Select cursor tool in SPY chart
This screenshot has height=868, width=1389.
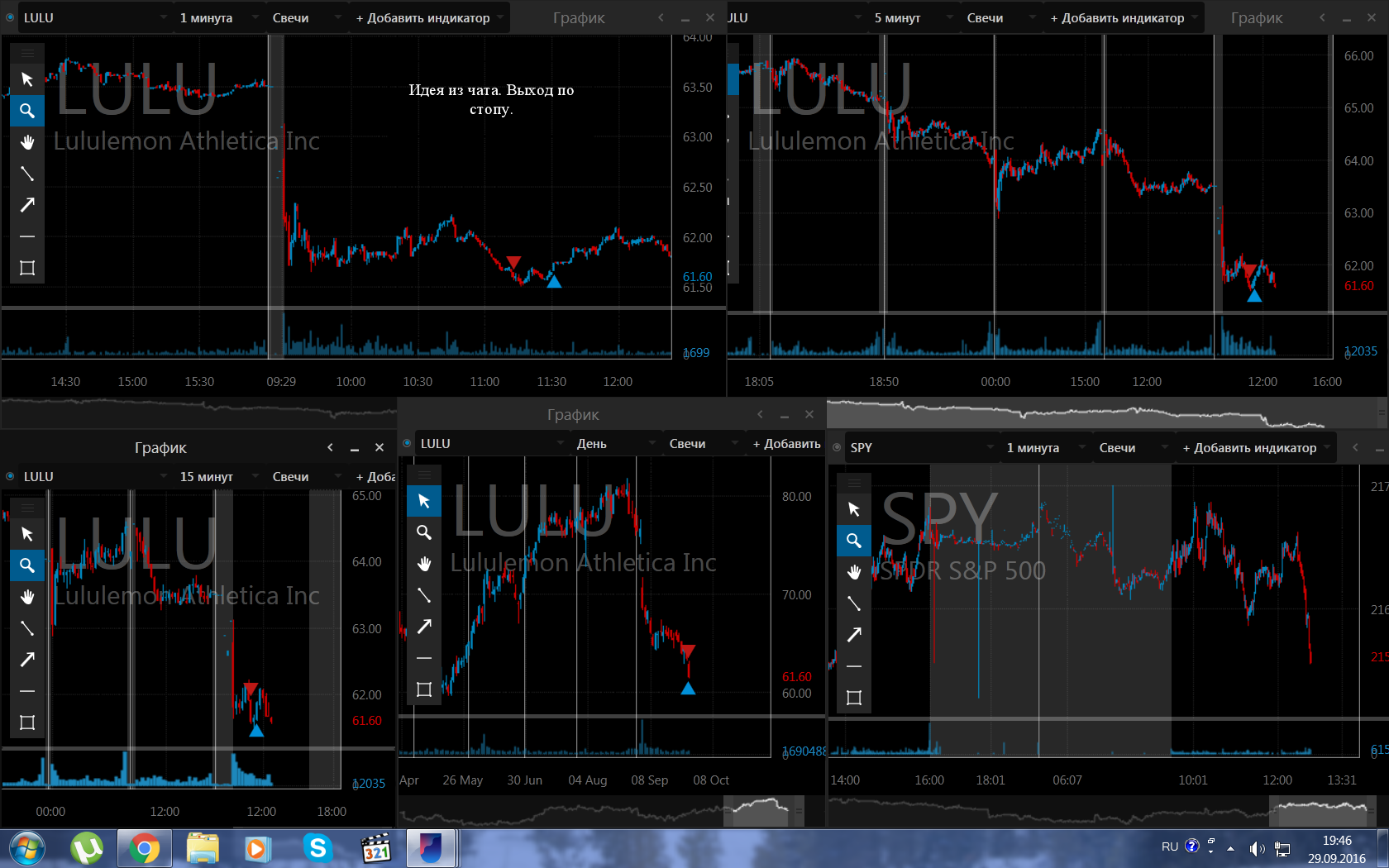click(854, 509)
